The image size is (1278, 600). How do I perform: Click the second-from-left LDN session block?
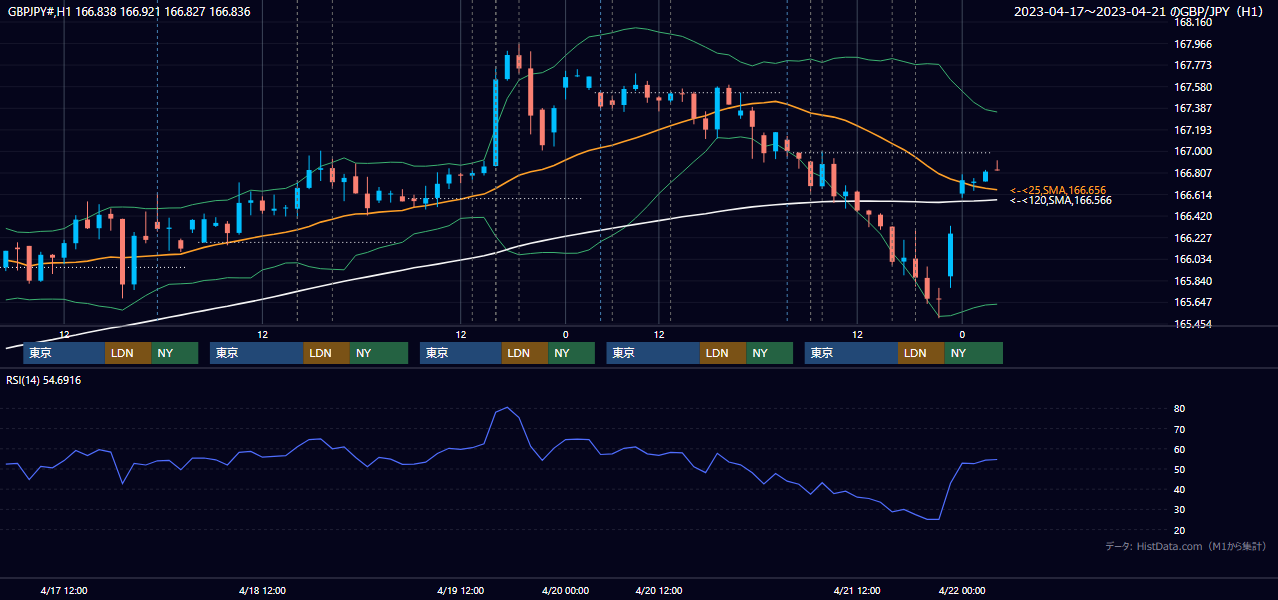(x=326, y=353)
